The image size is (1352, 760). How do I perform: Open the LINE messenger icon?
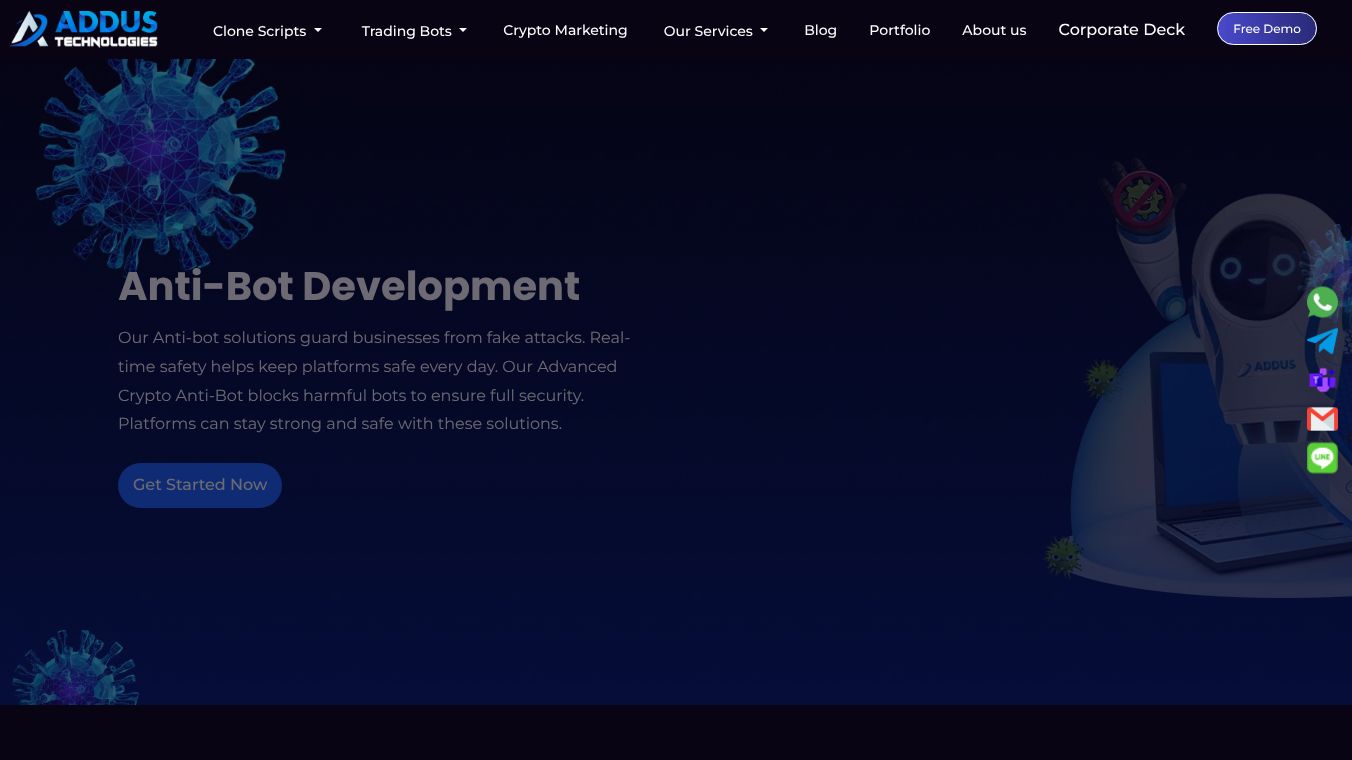coord(1322,458)
